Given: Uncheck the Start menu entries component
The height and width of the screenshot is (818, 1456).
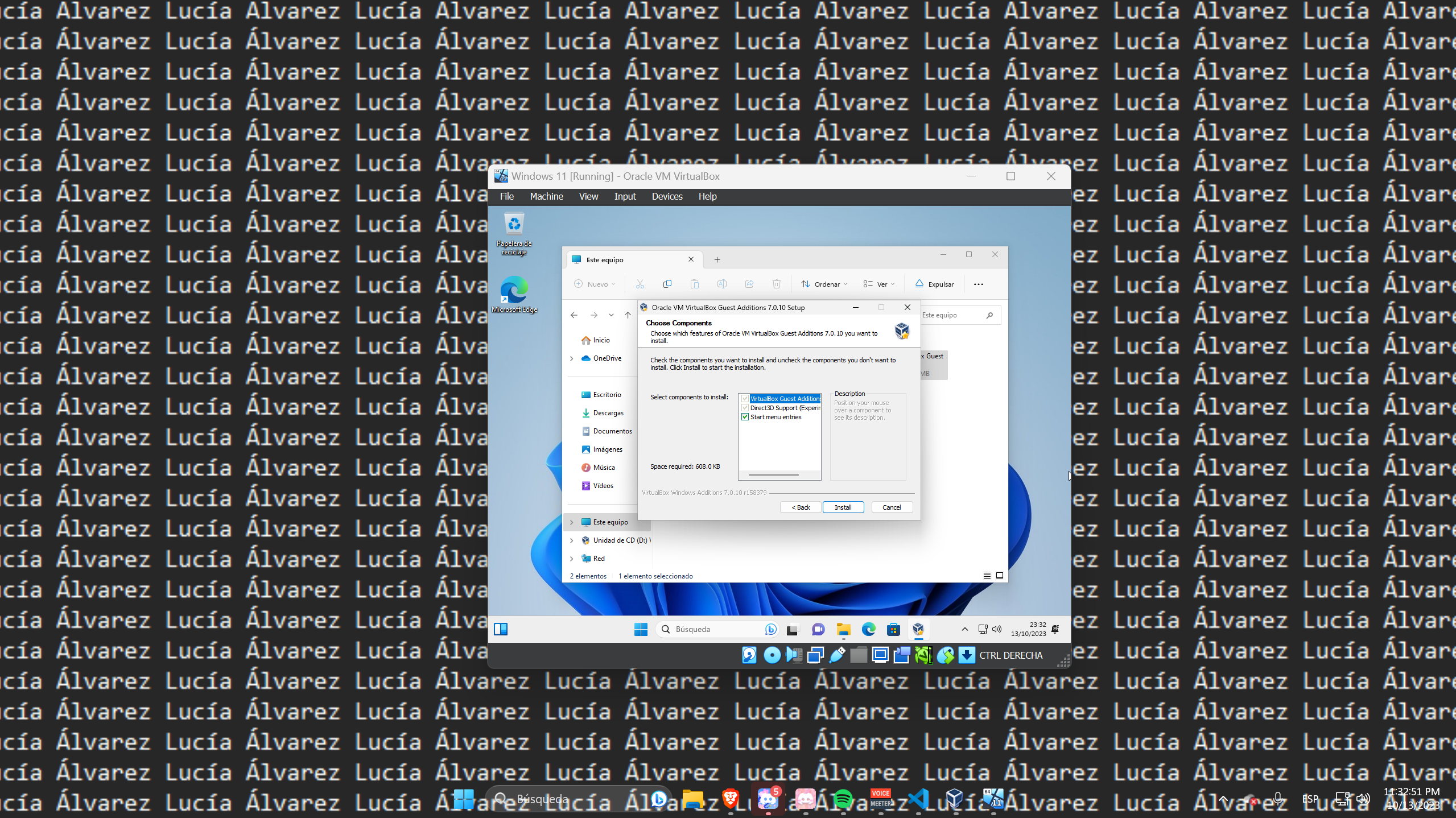Looking at the screenshot, I should [746, 416].
